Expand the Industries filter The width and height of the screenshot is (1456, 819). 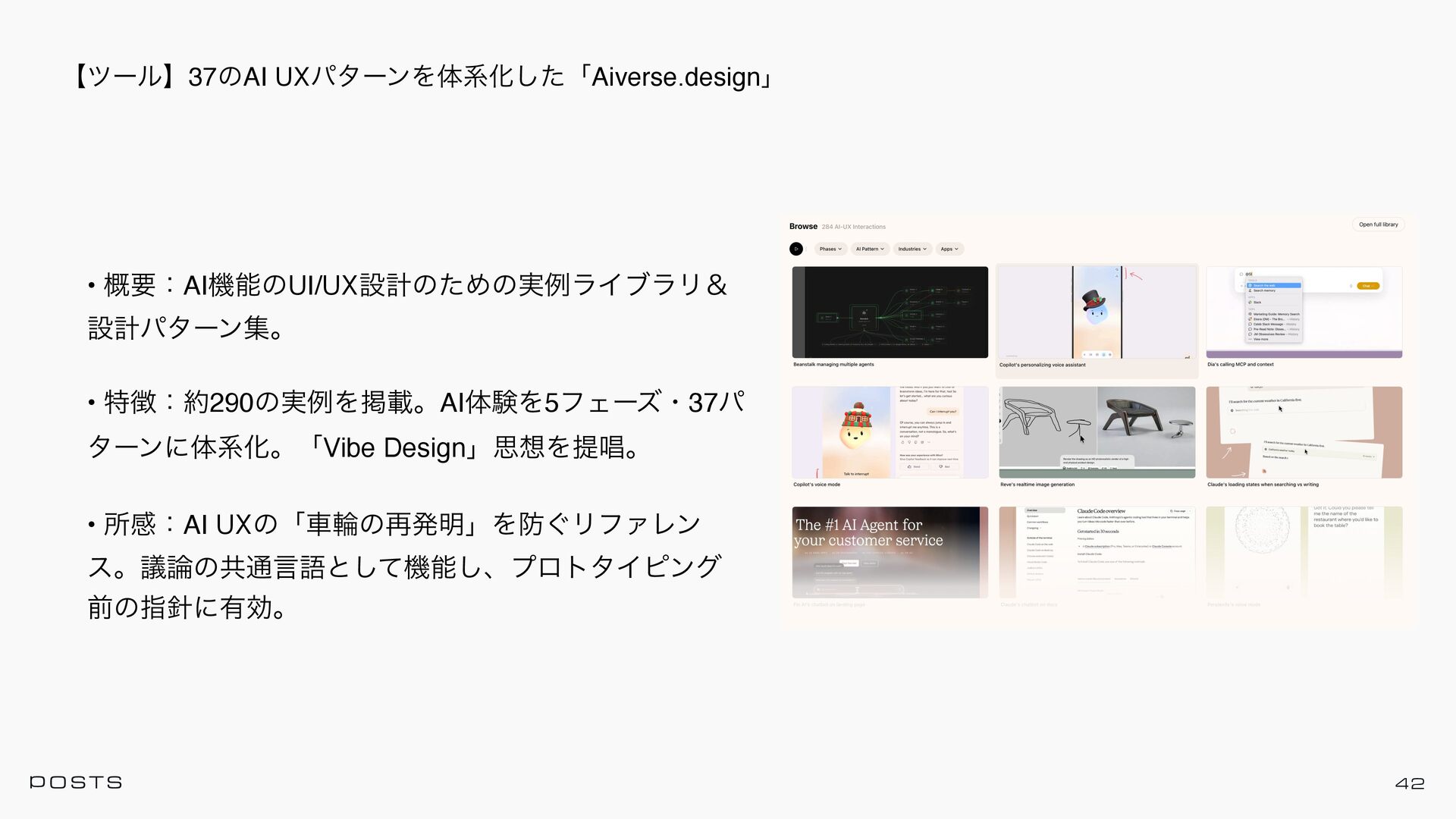click(x=912, y=249)
